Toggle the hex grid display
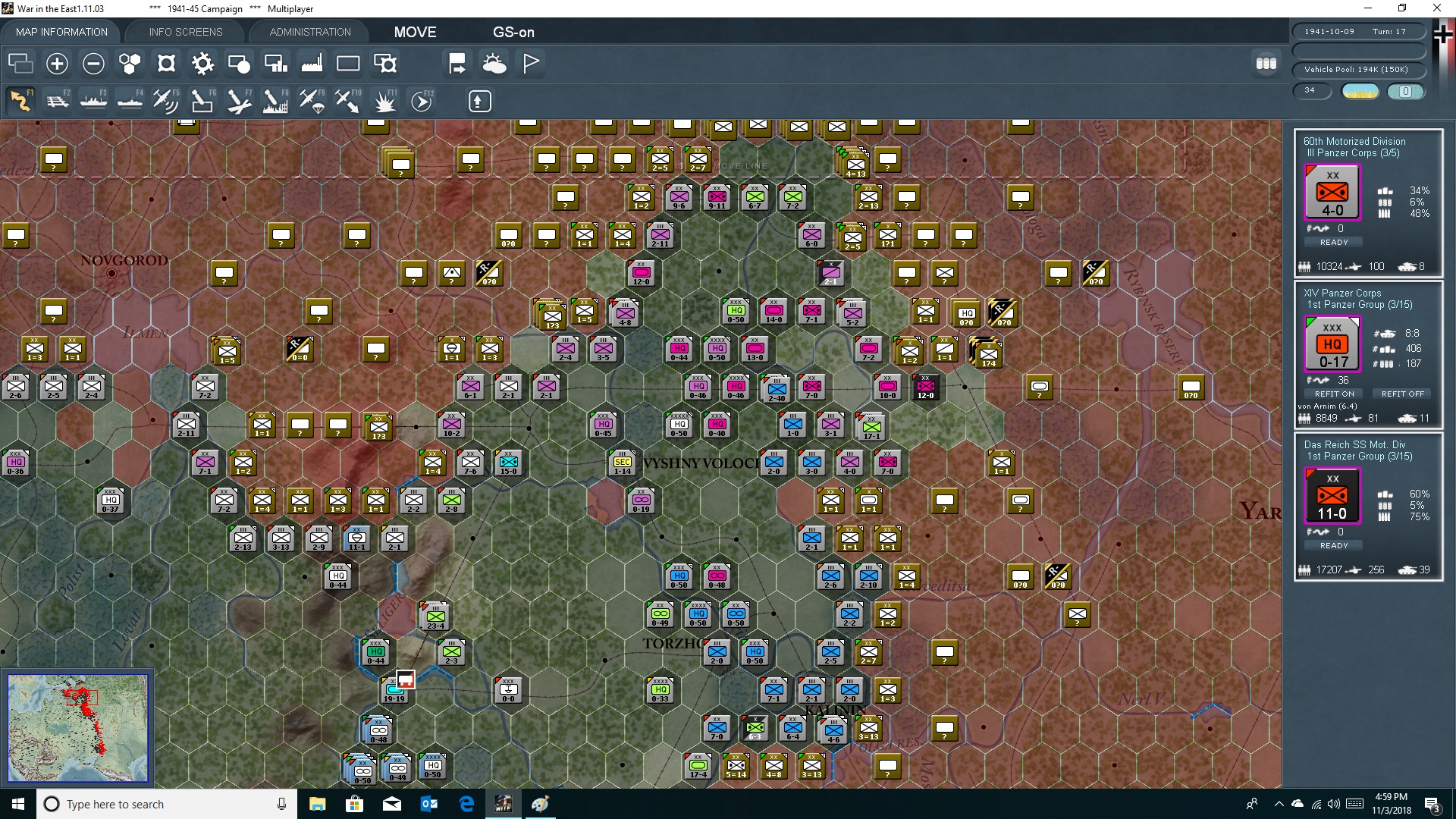 coord(130,64)
